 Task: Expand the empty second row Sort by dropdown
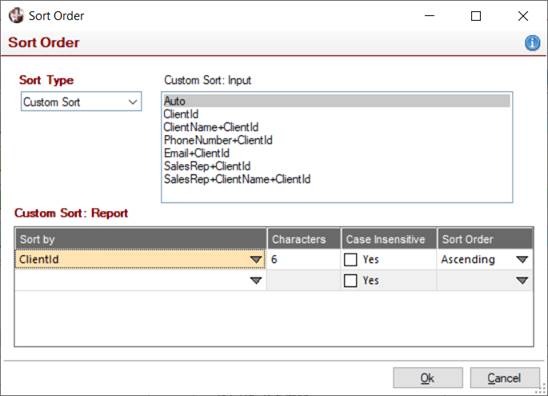click(256, 280)
